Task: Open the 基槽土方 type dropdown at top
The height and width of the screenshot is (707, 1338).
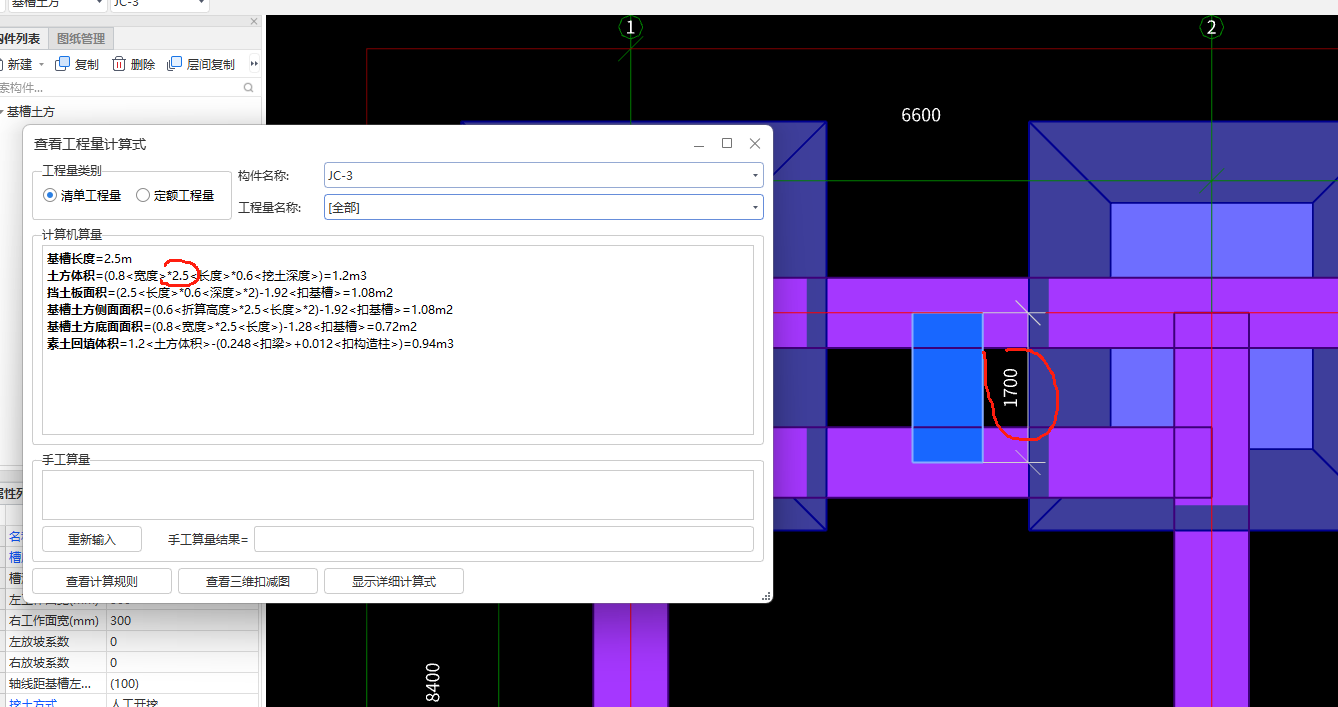Action: click(x=97, y=3)
